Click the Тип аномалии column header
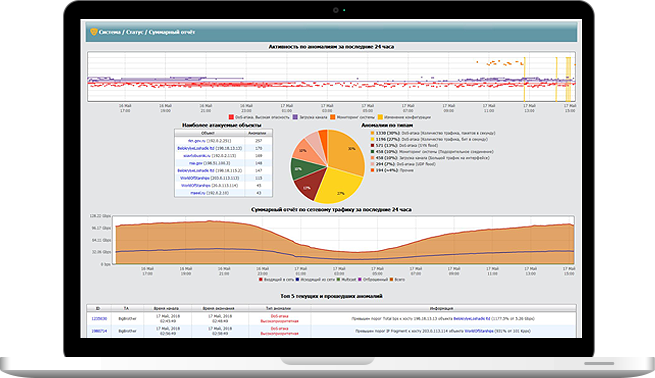655x378 pixels. click(x=279, y=308)
